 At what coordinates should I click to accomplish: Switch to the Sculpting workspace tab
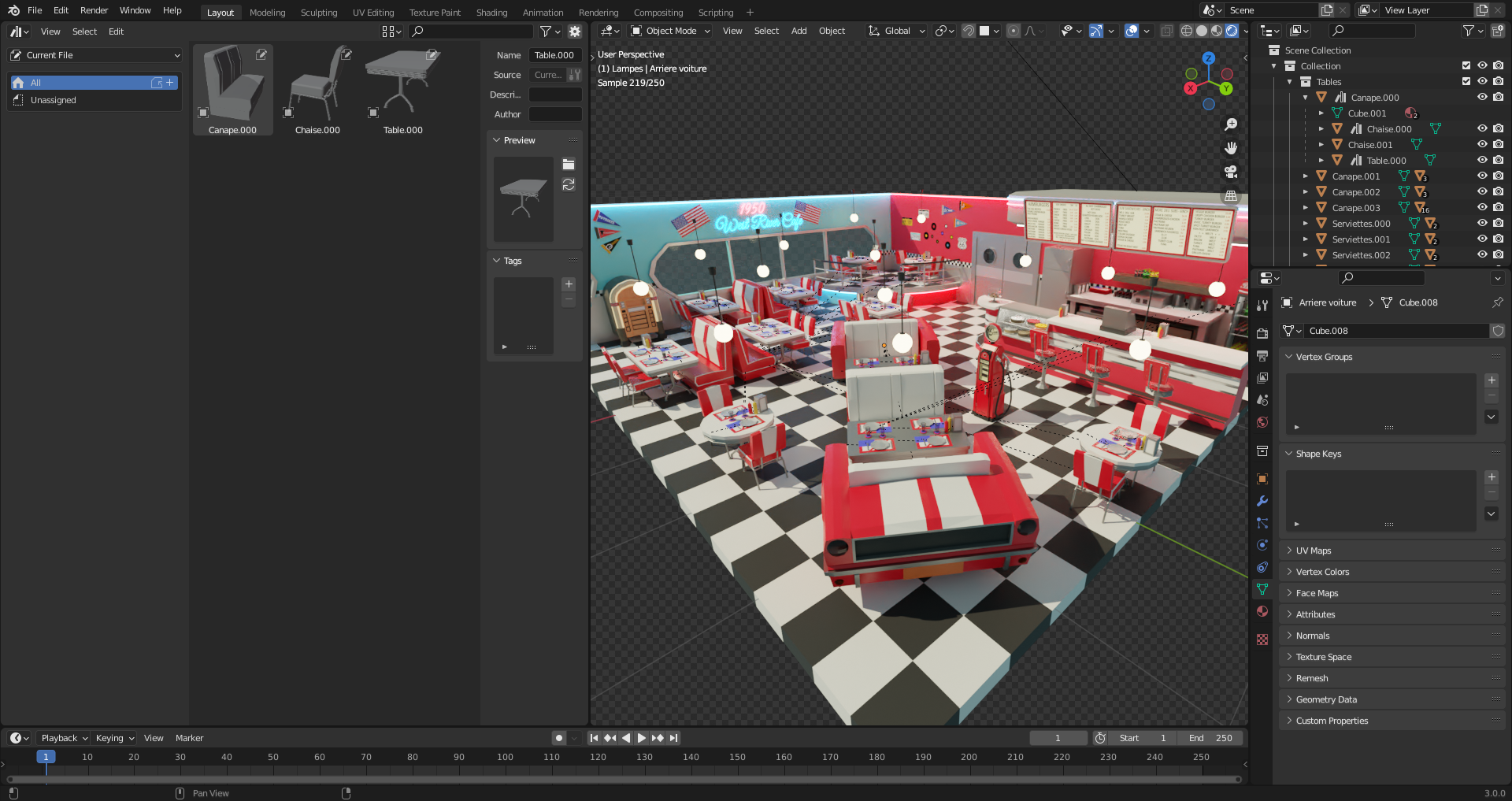click(318, 12)
